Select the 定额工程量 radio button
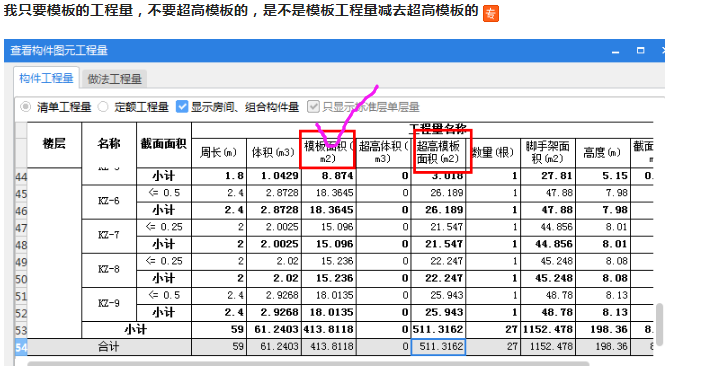The height and width of the screenshot is (366, 705). pos(103,107)
